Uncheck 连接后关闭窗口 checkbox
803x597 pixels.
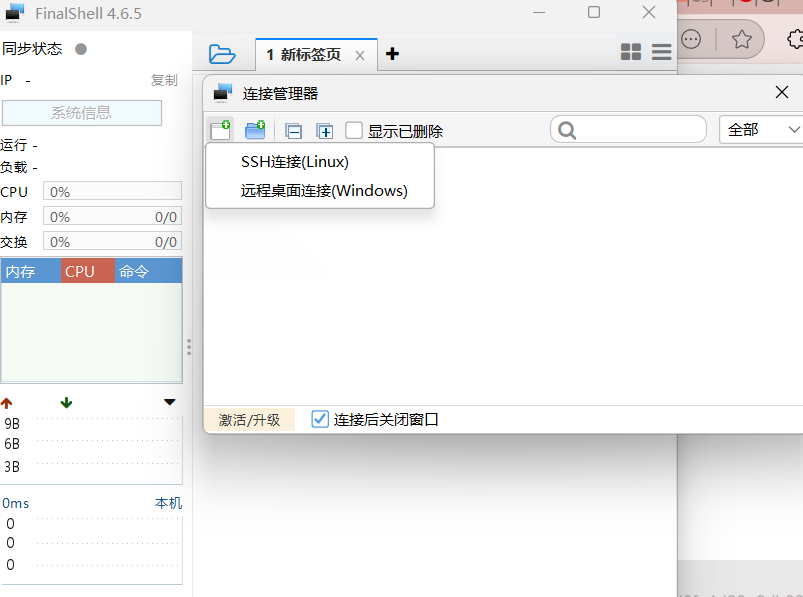pyautogui.click(x=320, y=419)
